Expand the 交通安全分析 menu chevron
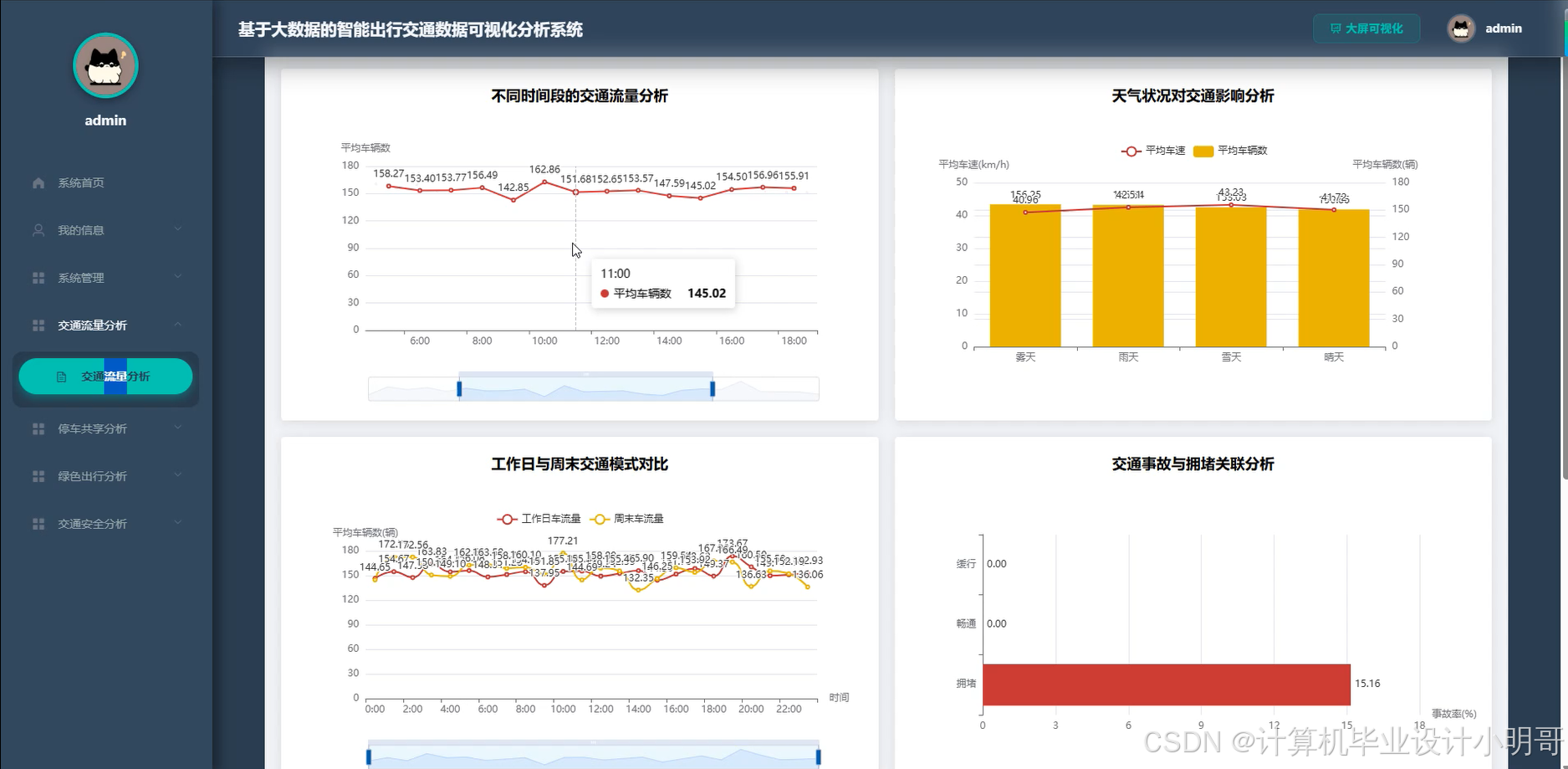This screenshot has width=1568, height=769. pyautogui.click(x=177, y=523)
